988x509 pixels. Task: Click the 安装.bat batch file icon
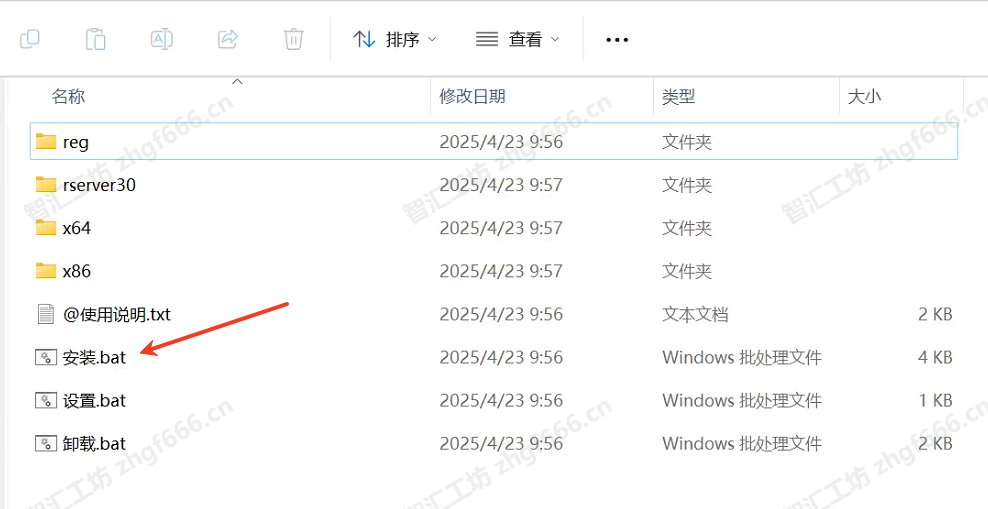click(x=46, y=357)
